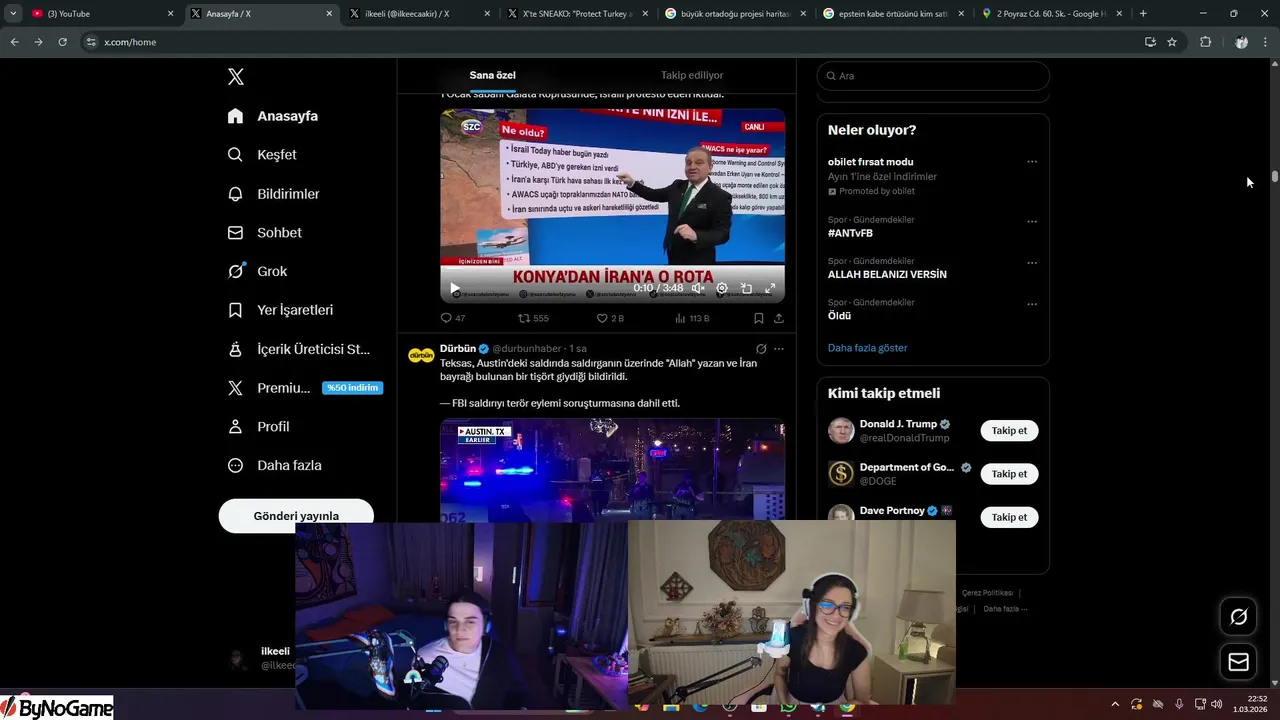Bookmark the video post
The image size is (1280, 720).
pos(758,318)
